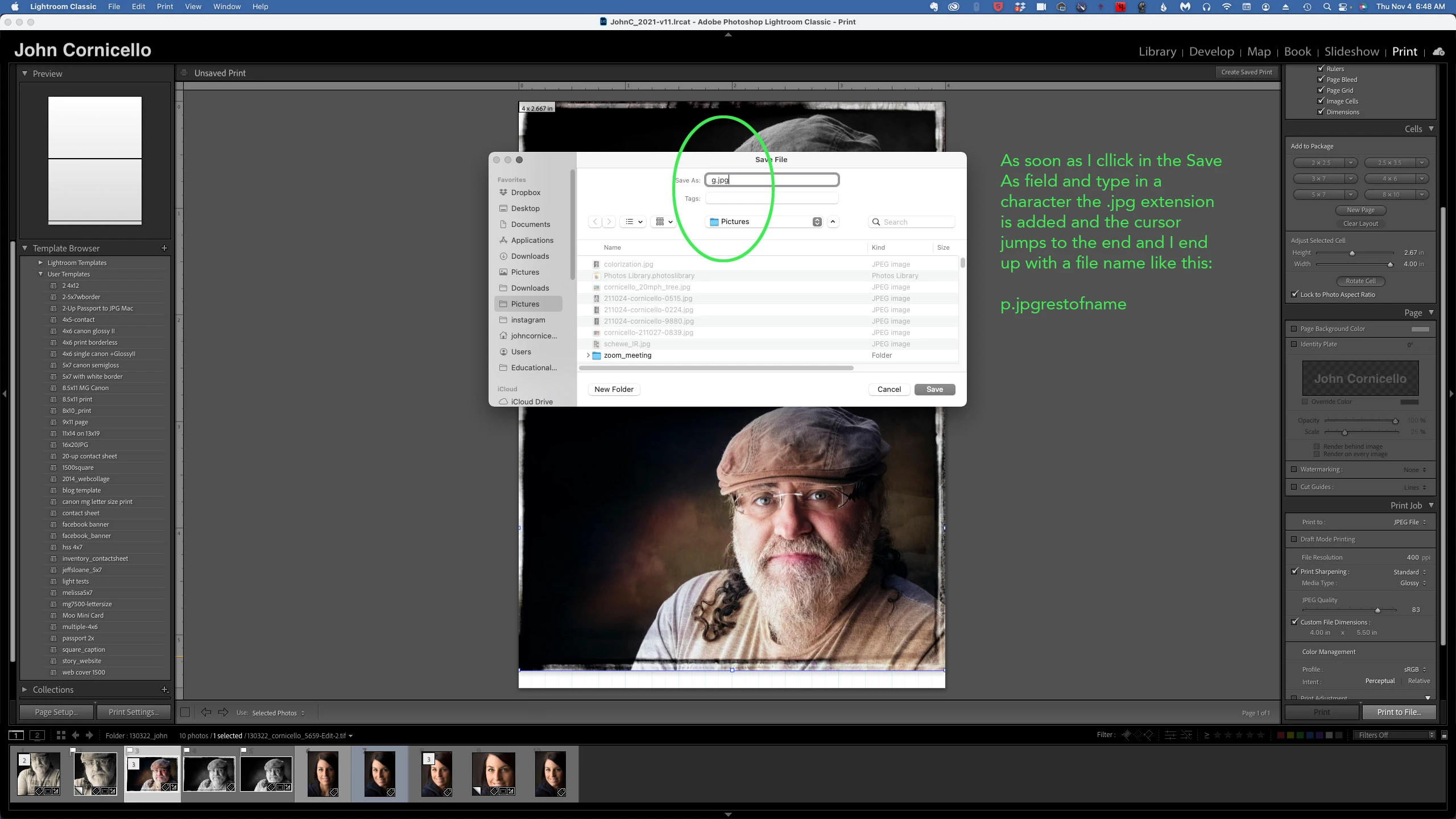Click the next page arrow in toolbar
Viewport: 1456px width, 819px height.
224,713
